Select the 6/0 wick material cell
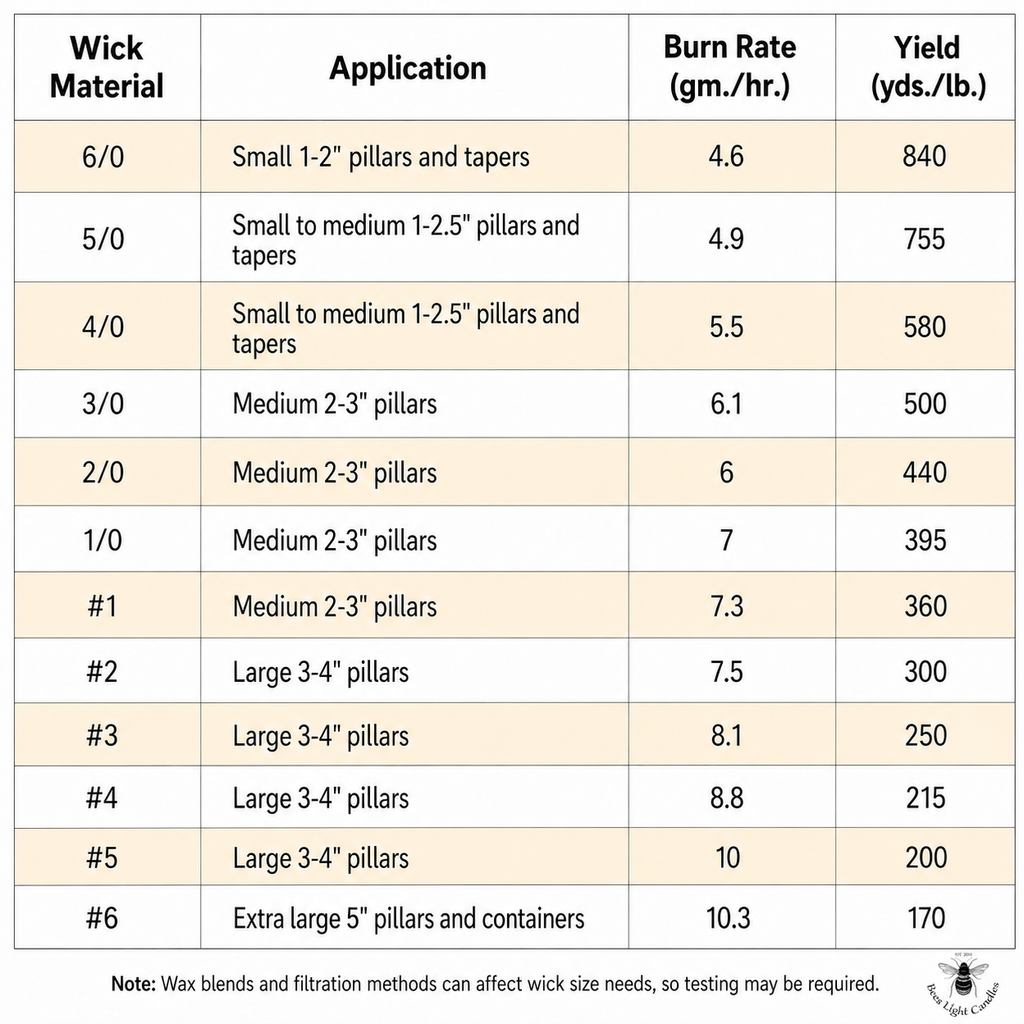Screen dimensions: 1024x1024 pyautogui.click(x=103, y=157)
